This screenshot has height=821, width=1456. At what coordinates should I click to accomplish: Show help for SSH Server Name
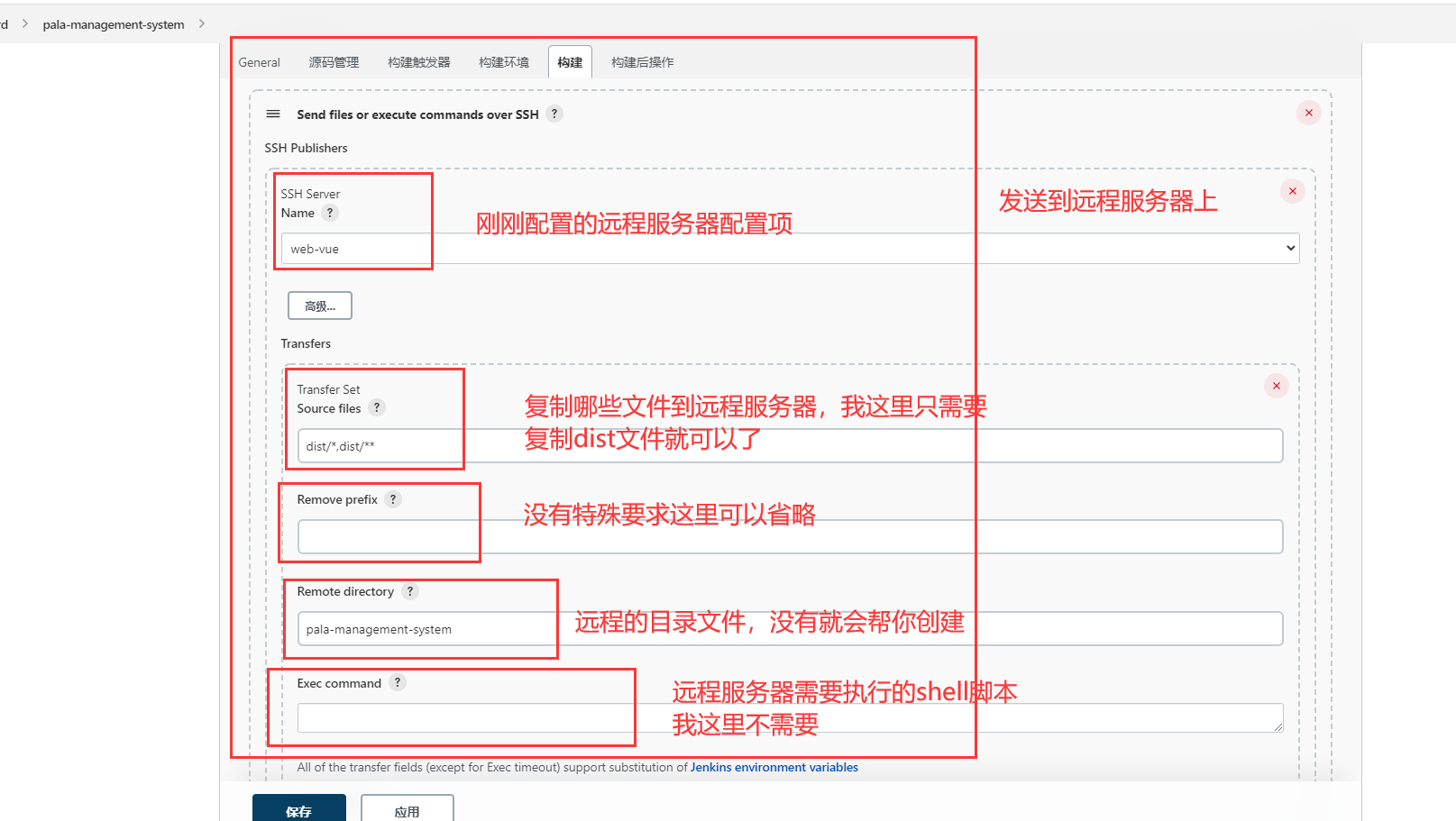point(330,213)
